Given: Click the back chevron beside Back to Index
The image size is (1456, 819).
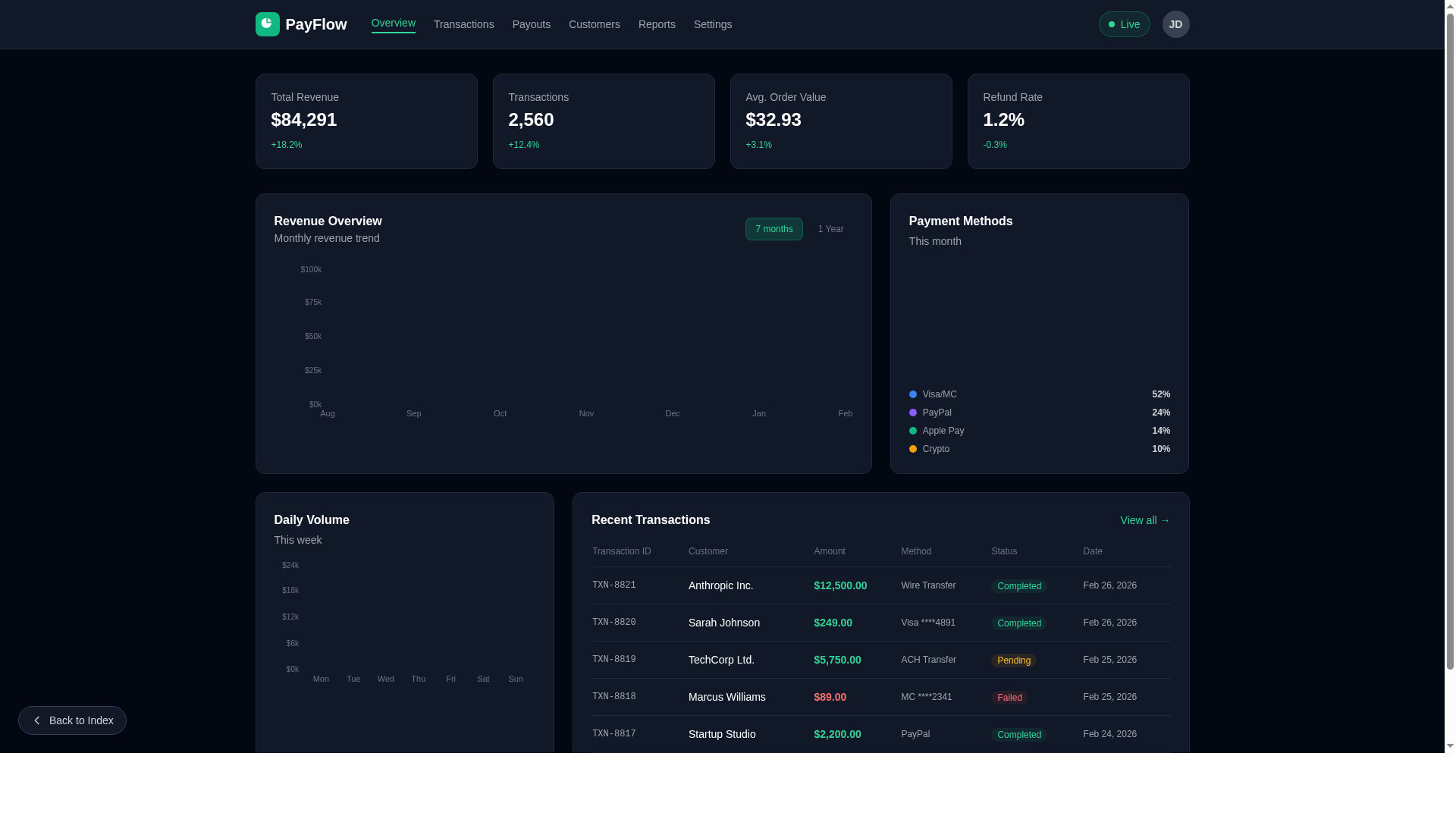Looking at the screenshot, I should [36, 720].
